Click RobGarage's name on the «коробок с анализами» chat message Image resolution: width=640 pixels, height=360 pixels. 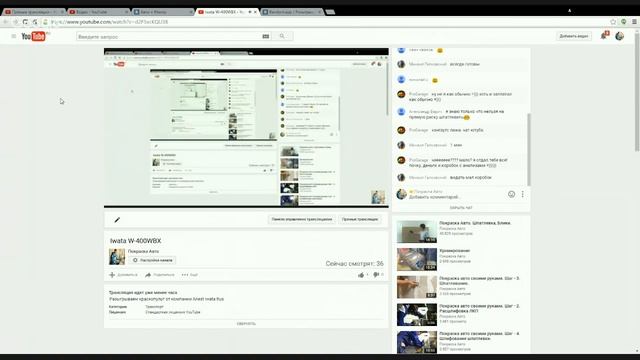point(418,160)
